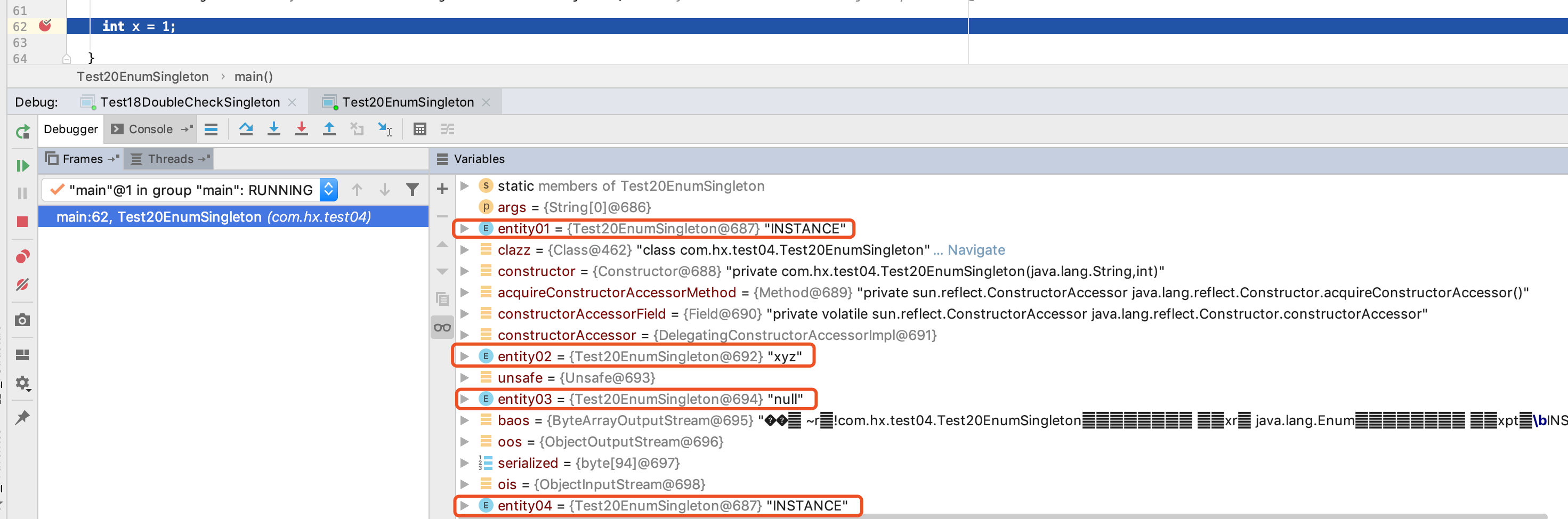
Task: Expand serialized byte array node
Action: (x=464, y=463)
